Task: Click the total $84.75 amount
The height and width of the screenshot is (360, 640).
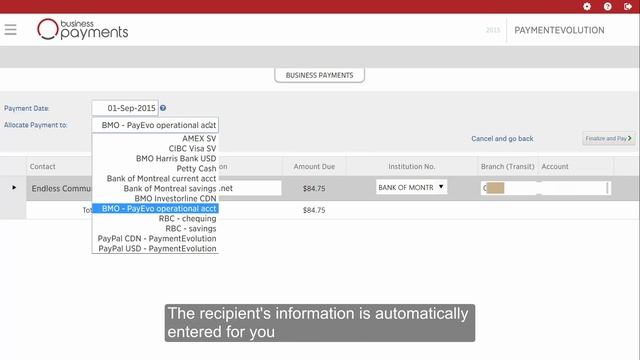Action: 314,210
